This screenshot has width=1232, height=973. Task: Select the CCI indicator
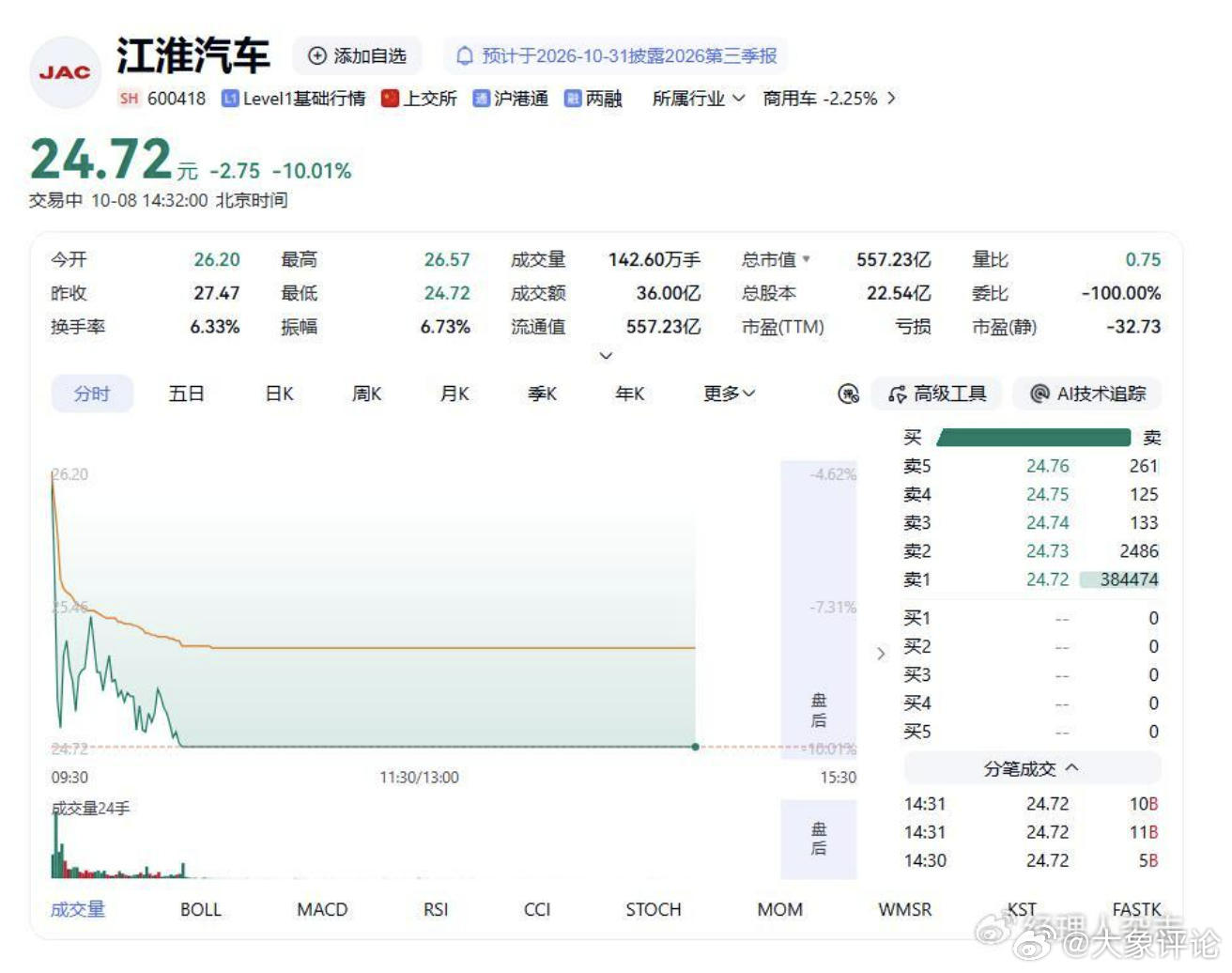pos(537,909)
